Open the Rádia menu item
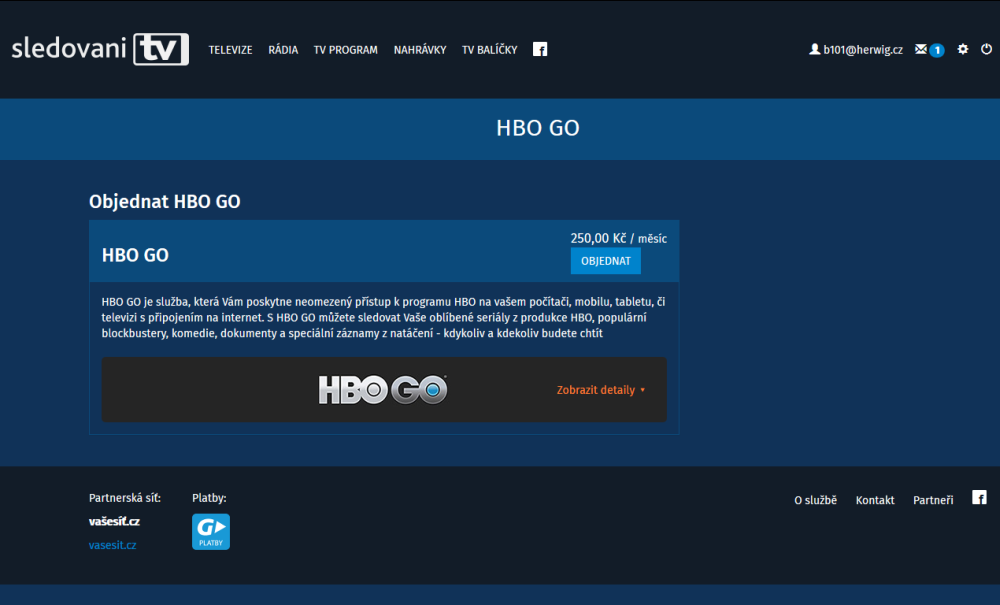This screenshot has height=605, width=1000. pos(283,50)
